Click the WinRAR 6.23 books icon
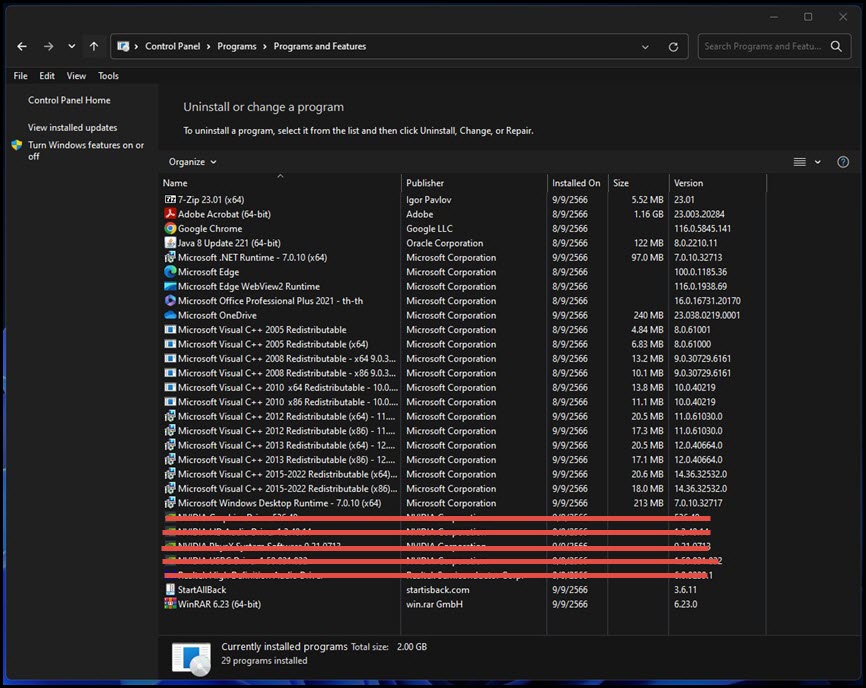This screenshot has height=688, width=866. pyautogui.click(x=170, y=604)
